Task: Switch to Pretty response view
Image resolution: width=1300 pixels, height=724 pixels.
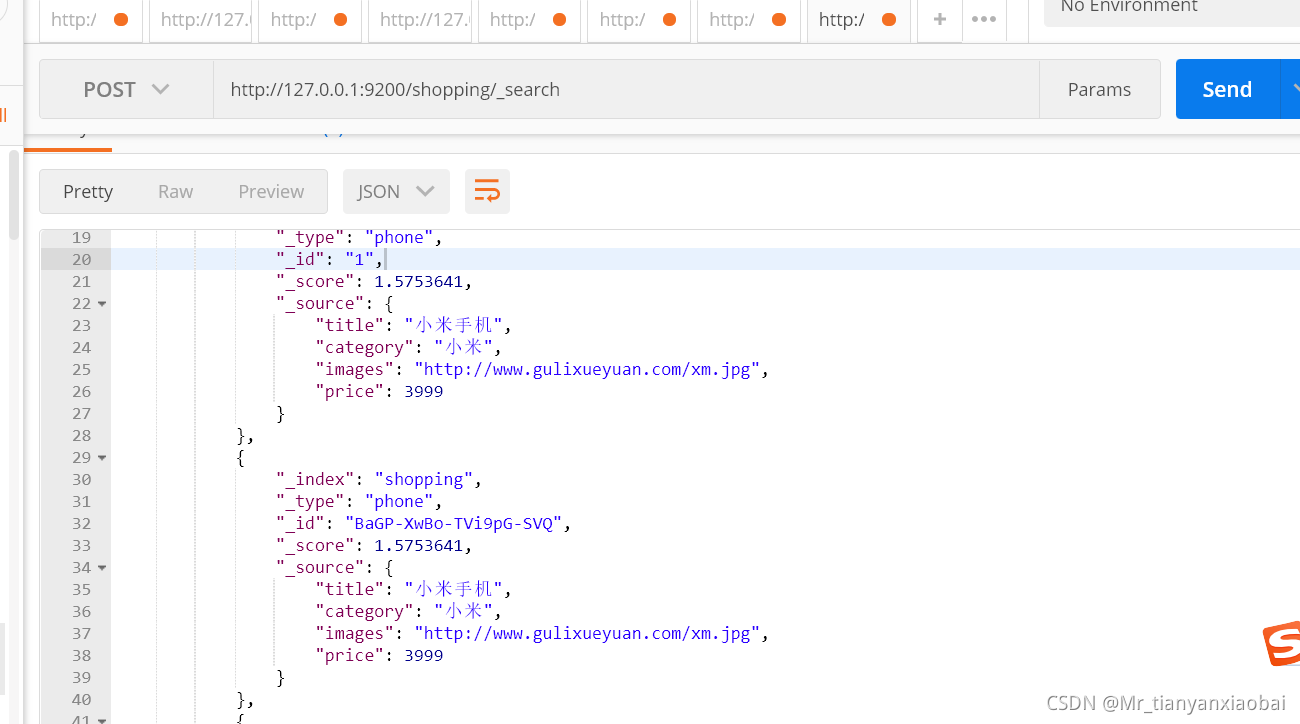Action: pos(88,191)
